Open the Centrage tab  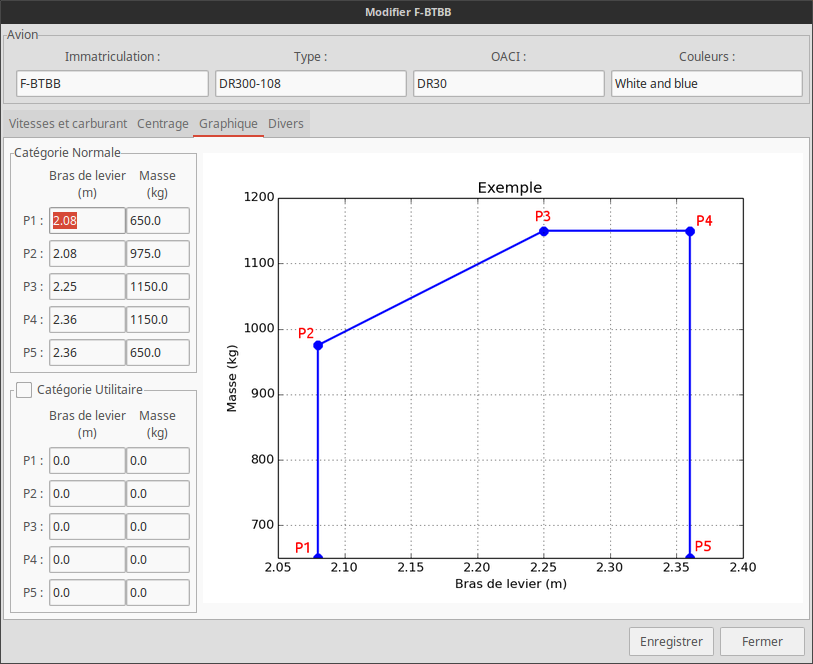pyautogui.click(x=163, y=123)
